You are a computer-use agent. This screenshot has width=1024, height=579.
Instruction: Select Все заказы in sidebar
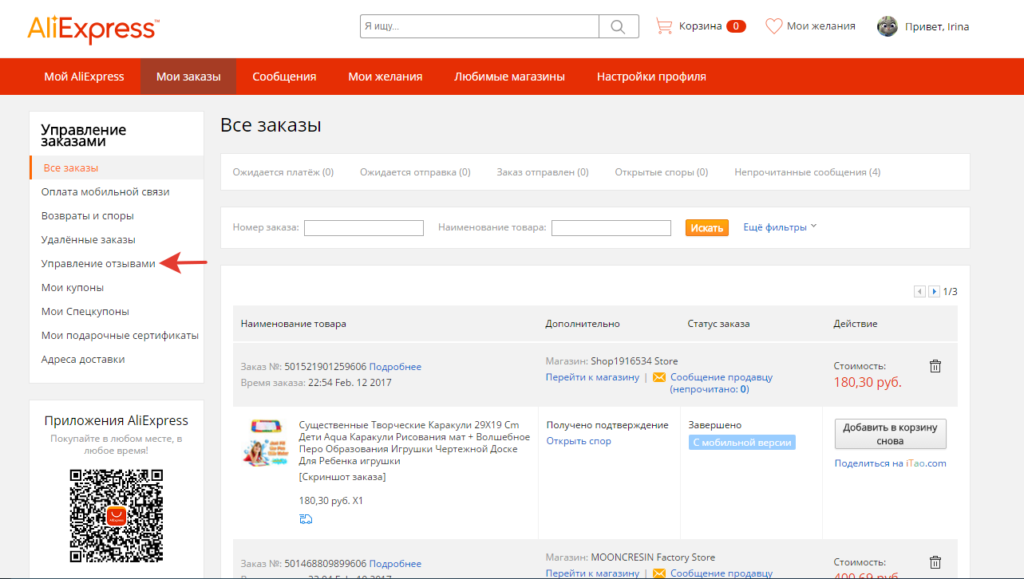coord(117,168)
